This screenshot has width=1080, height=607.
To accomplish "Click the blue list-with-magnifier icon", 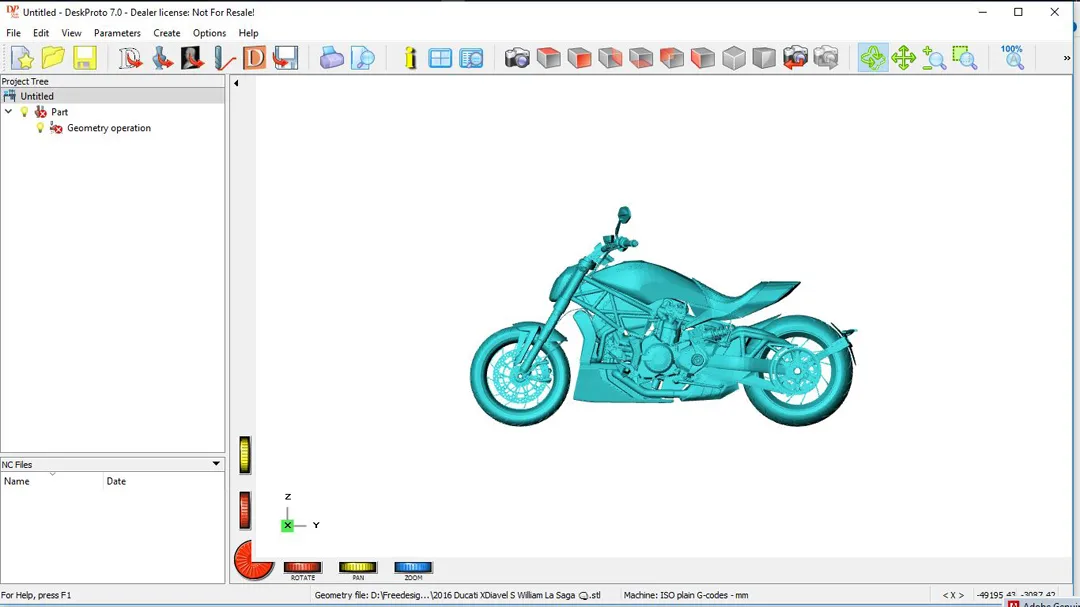I will [x=471, y=58].
